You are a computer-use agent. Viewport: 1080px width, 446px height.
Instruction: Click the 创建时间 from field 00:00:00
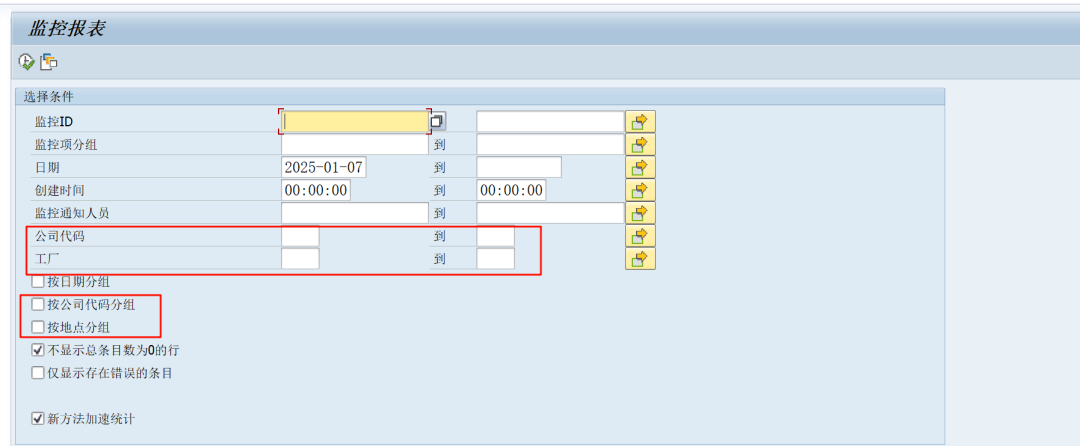[316, 190]
